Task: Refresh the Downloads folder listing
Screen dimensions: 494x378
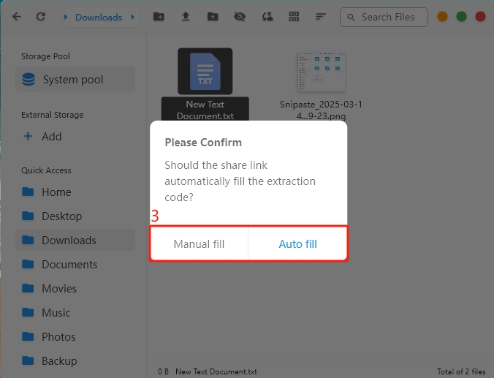Action: tap(41, 17)
